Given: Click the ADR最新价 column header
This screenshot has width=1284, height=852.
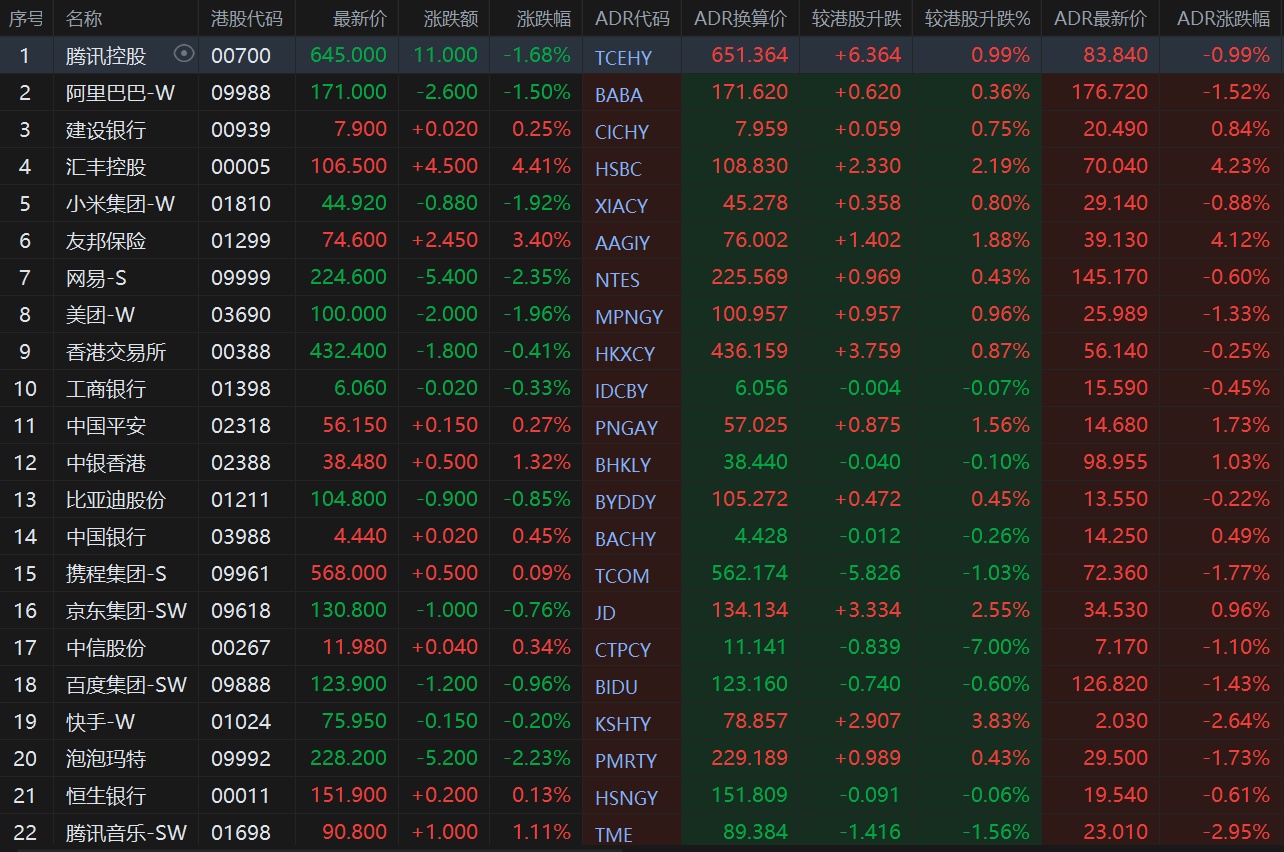Looking at the screenshot, I should point(1101,18).
